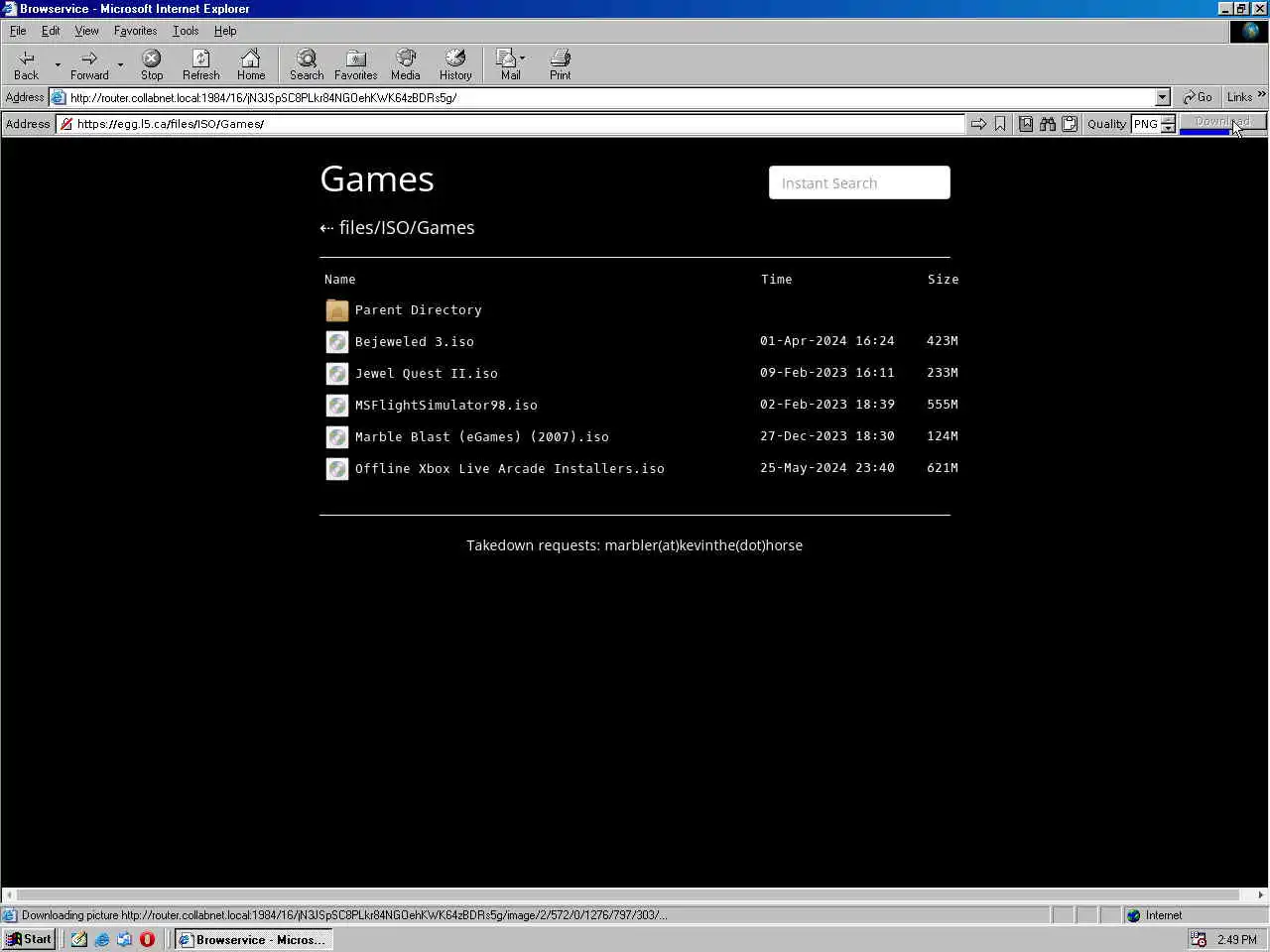Launch Opera from the quick launch bar
Image resolution: width=1270 pixels, height=952 pixels.
pos(147,939)
